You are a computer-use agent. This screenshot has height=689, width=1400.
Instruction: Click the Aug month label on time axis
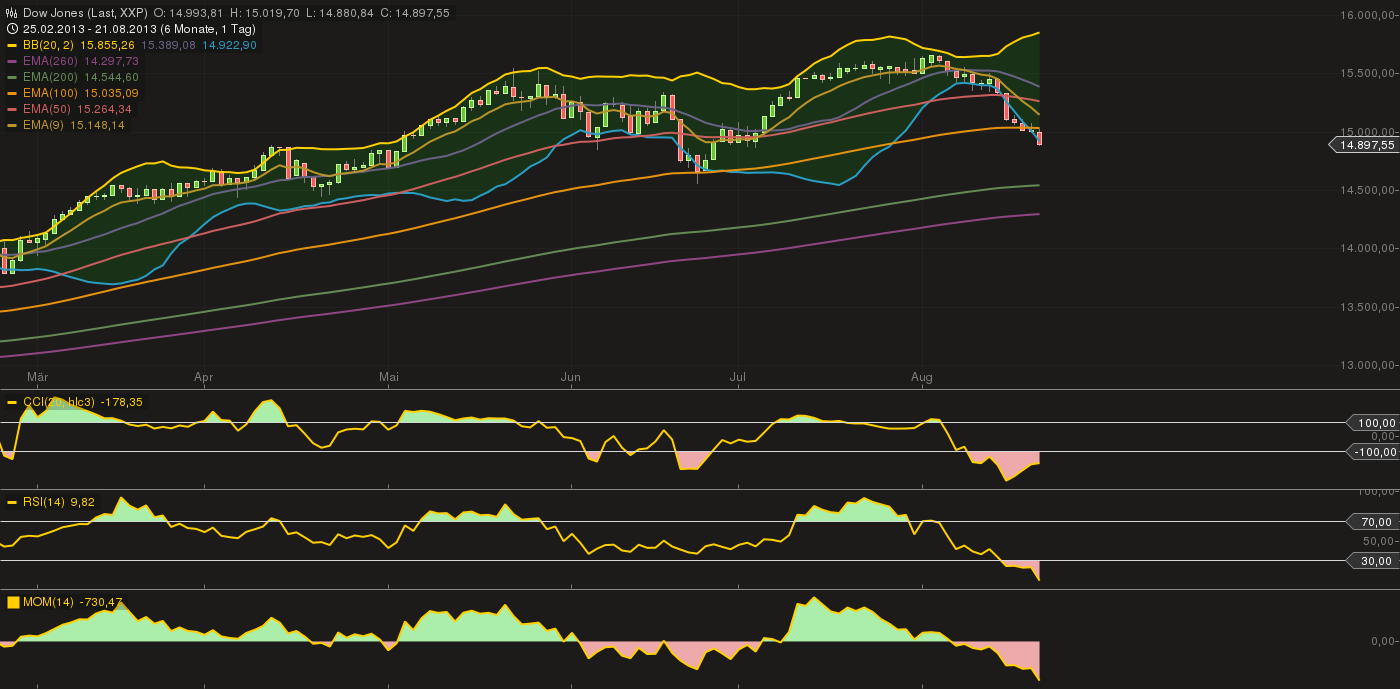point(923,377)
